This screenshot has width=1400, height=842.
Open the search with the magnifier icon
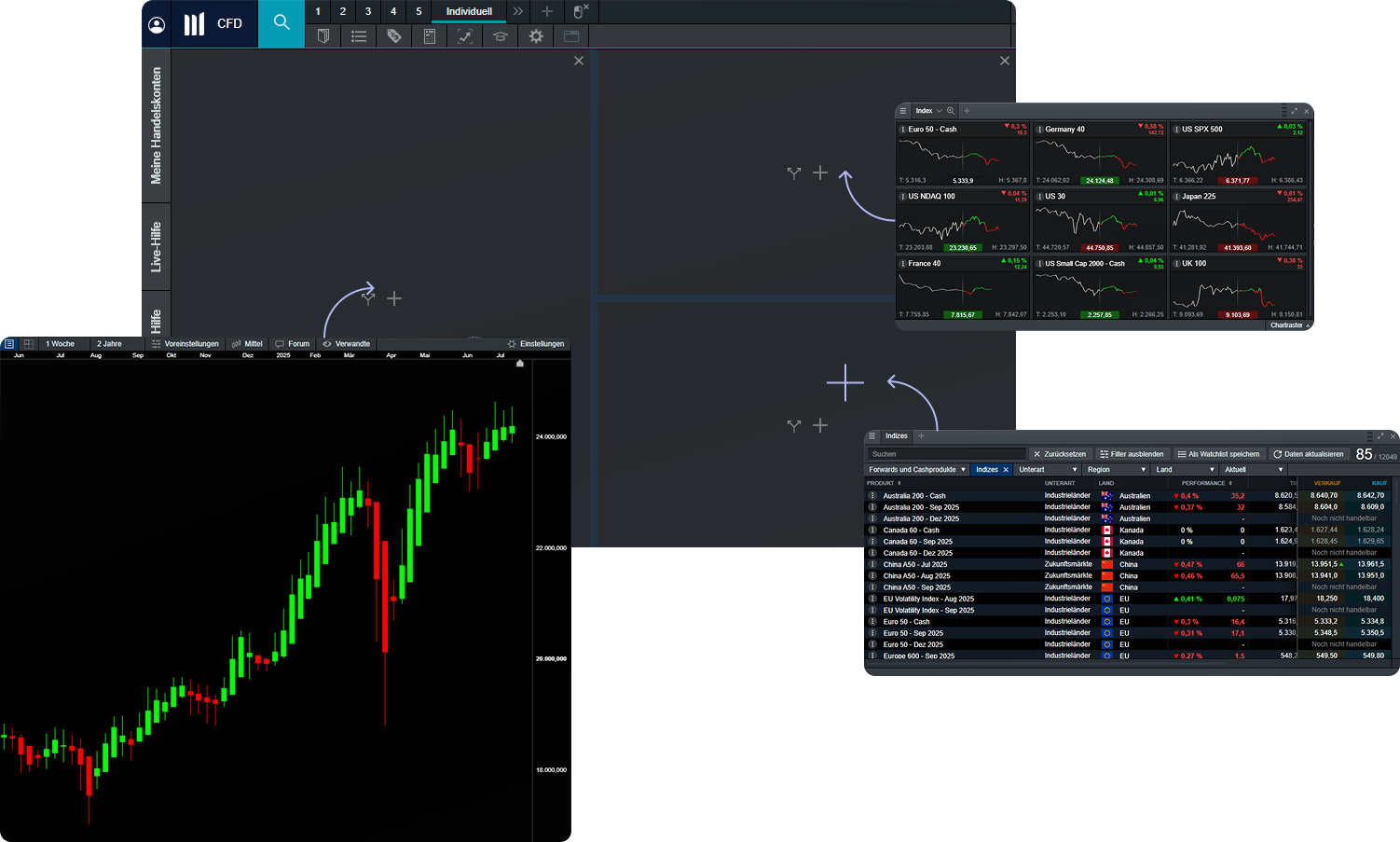coord(281,23)
